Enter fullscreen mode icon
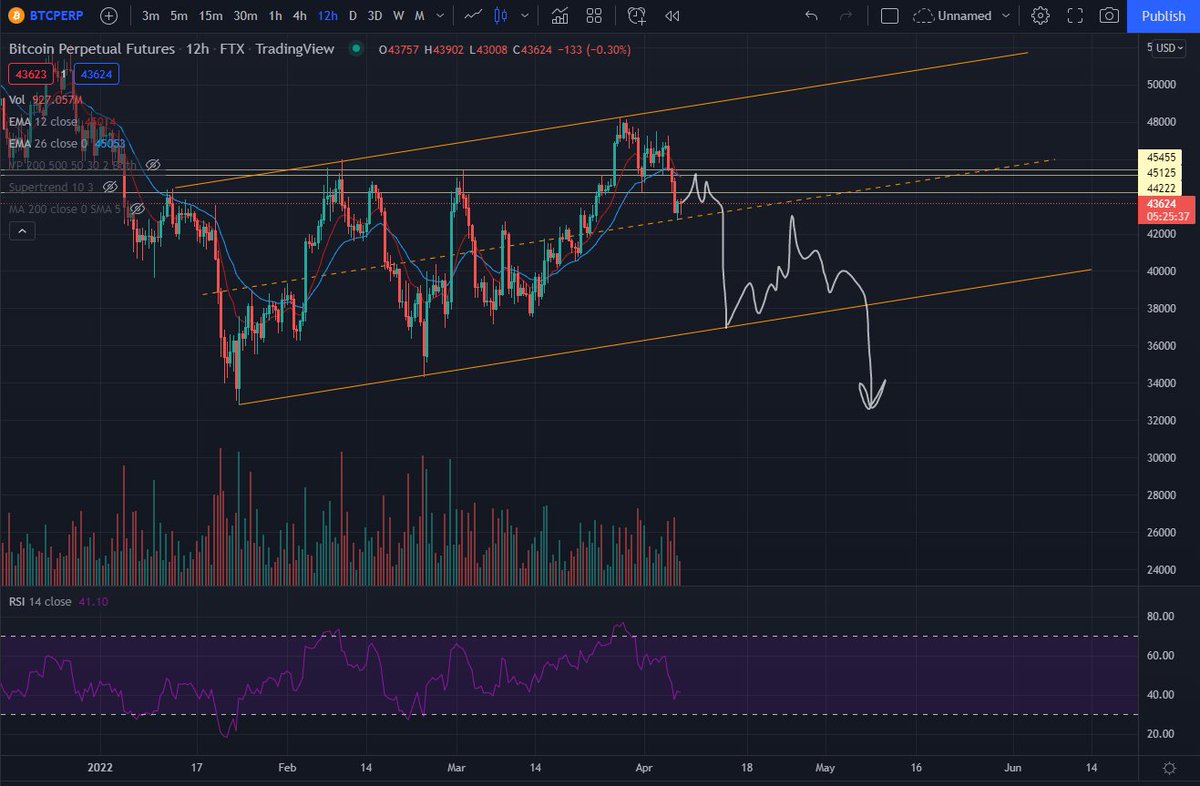 click(x=1075, y=16)
